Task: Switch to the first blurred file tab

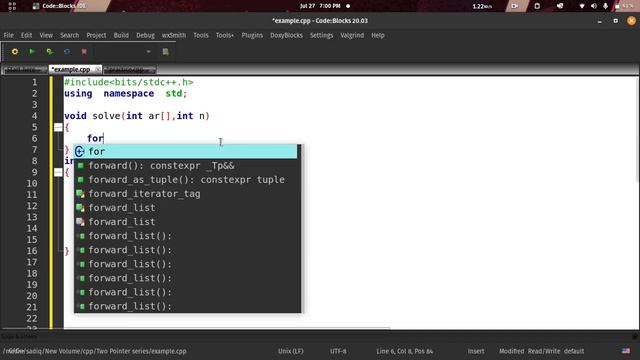Action: click(24, 70)
